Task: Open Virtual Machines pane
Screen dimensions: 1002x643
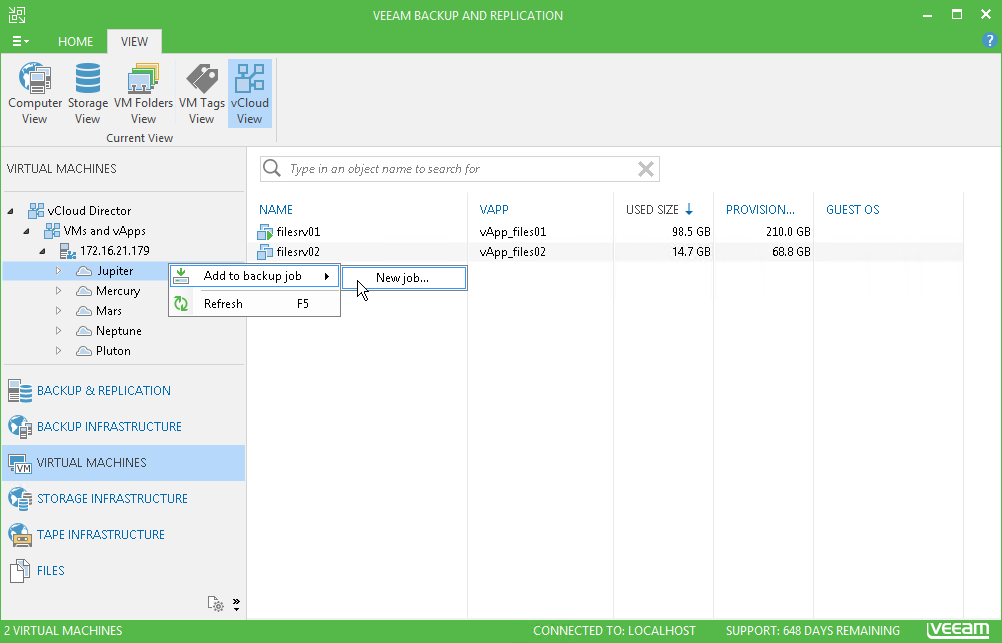Action: [123, 463]
